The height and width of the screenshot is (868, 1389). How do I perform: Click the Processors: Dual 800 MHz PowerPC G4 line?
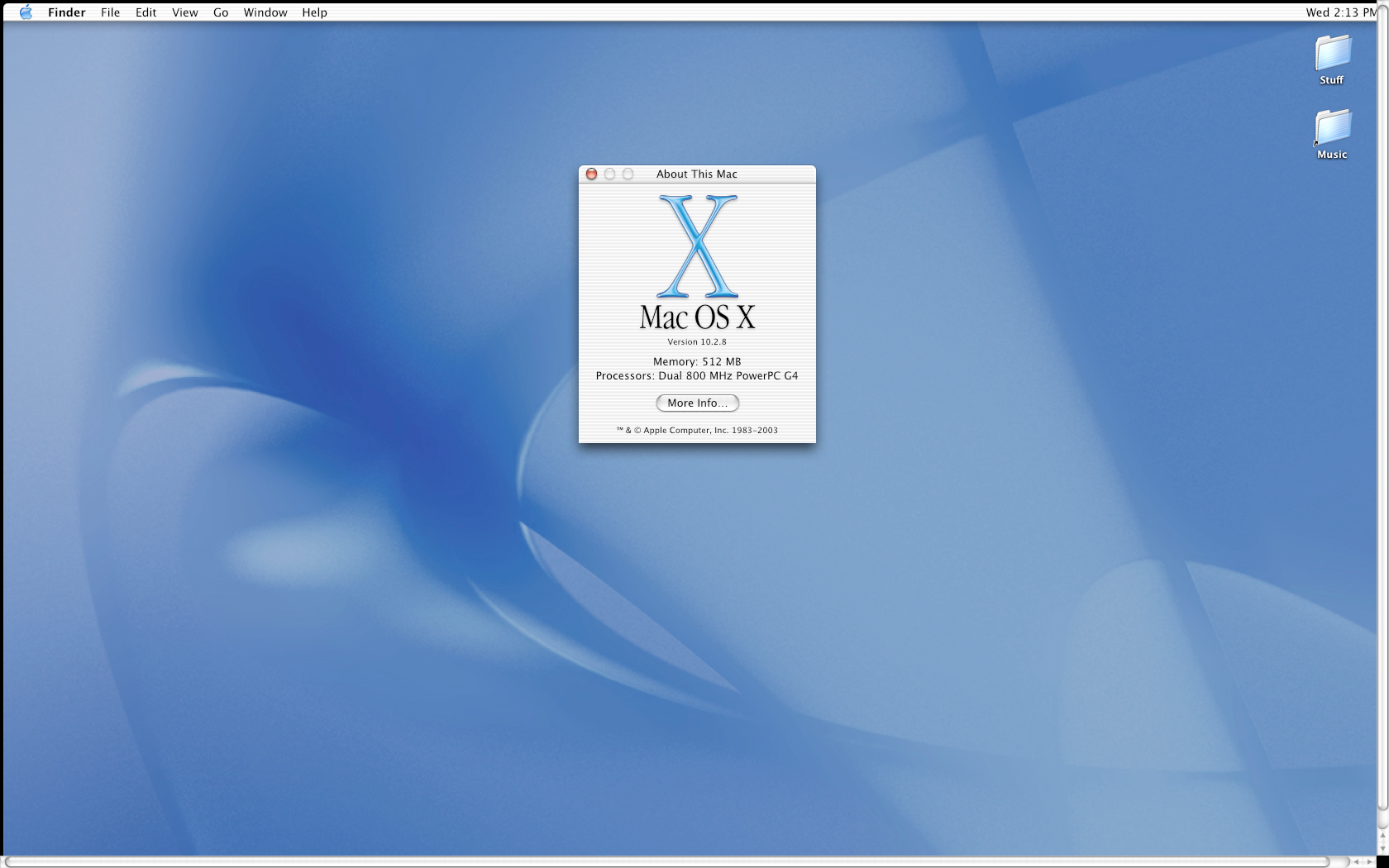(x=697, y=375)
